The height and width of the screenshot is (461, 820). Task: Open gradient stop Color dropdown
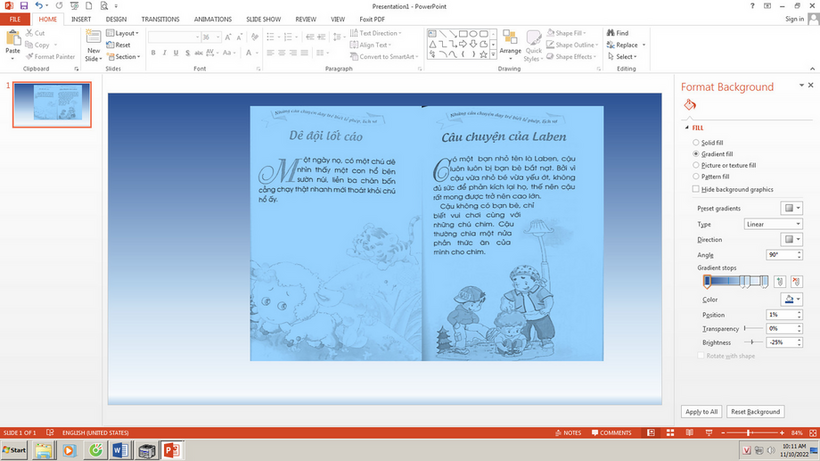(x=792, y=299)
